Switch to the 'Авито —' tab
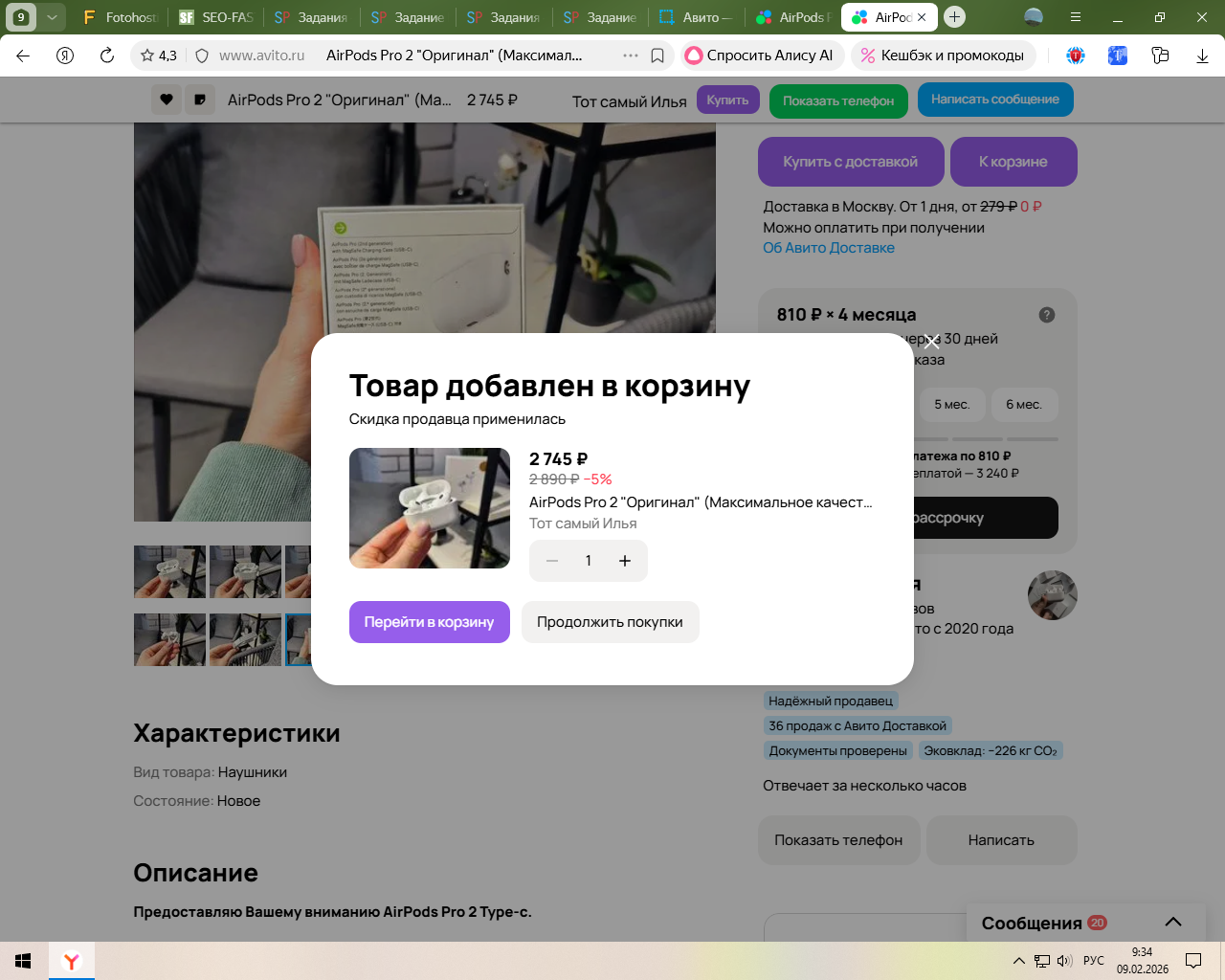The width and height of the screenshot is (1225, 980). (696, 17)
